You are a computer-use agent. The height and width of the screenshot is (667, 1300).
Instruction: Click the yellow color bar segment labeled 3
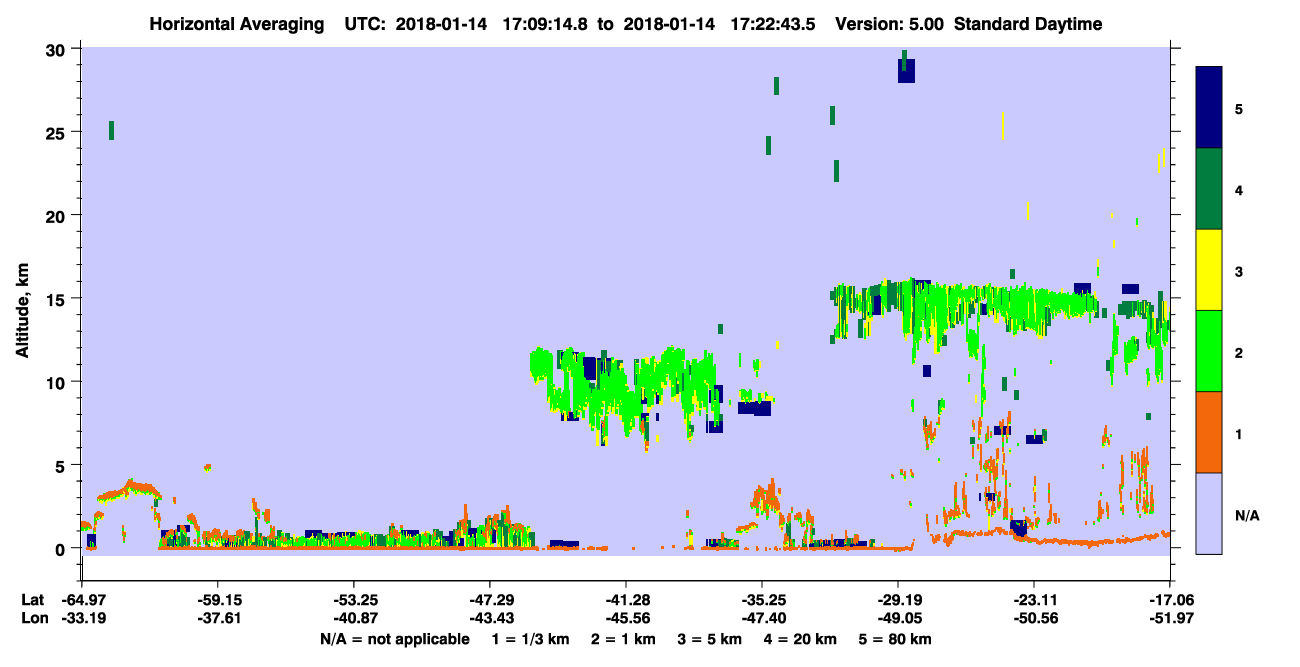1209,270
